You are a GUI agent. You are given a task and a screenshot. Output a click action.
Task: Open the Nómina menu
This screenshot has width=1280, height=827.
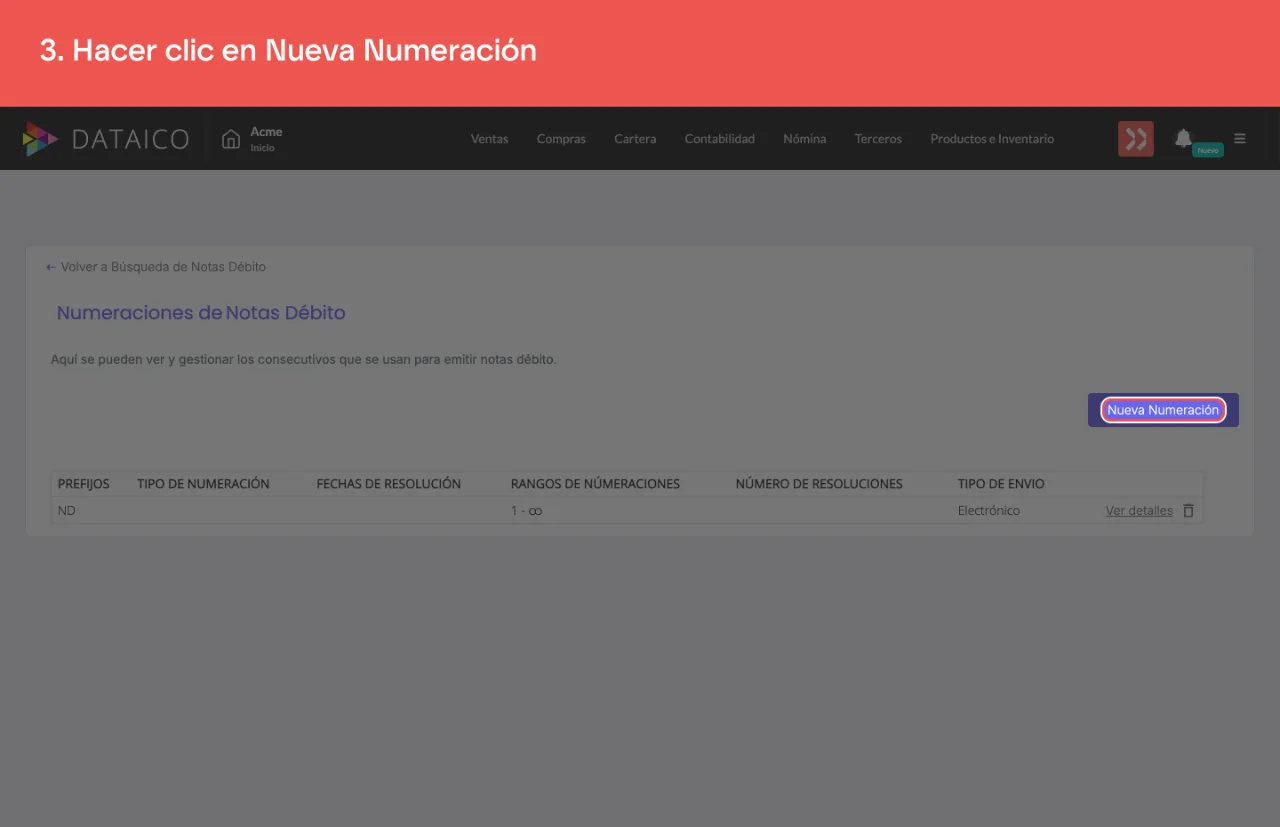tap(805, 139)
